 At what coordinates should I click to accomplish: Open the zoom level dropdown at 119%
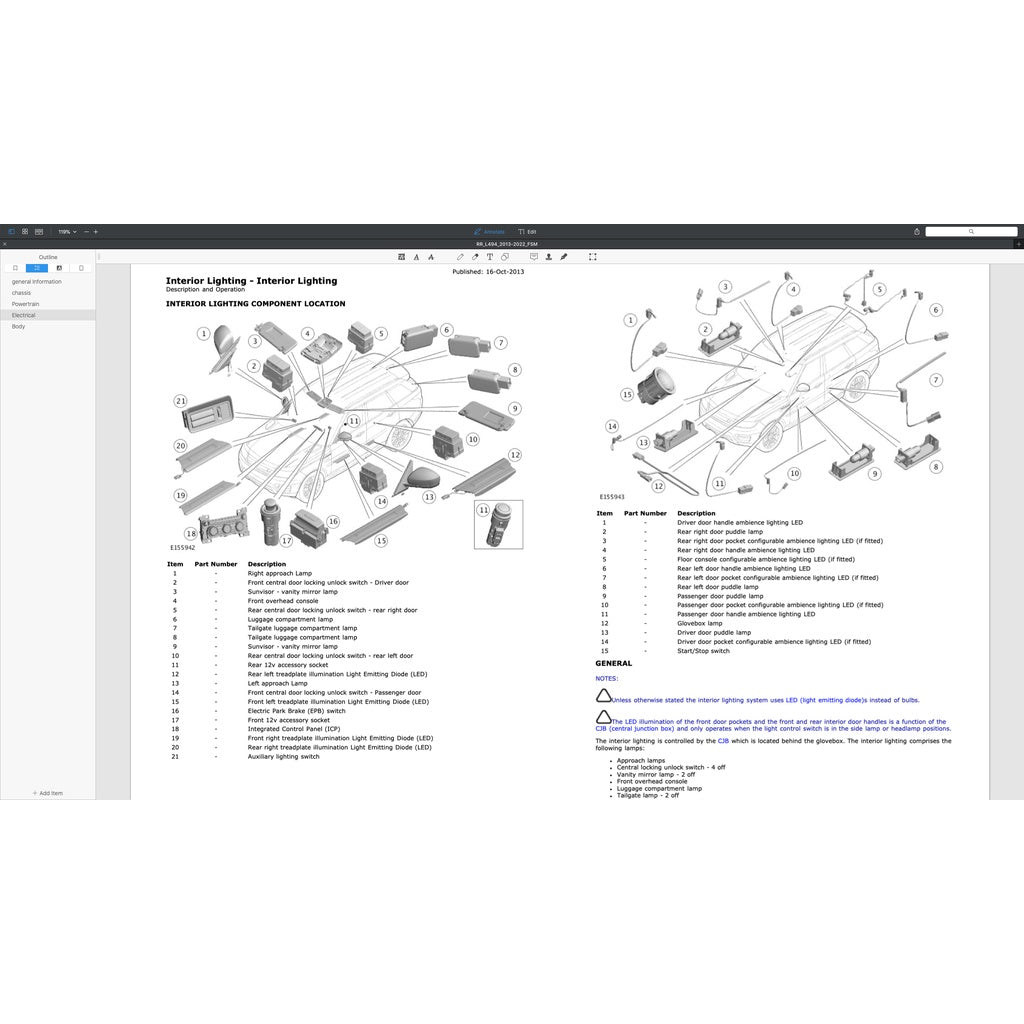67,232
